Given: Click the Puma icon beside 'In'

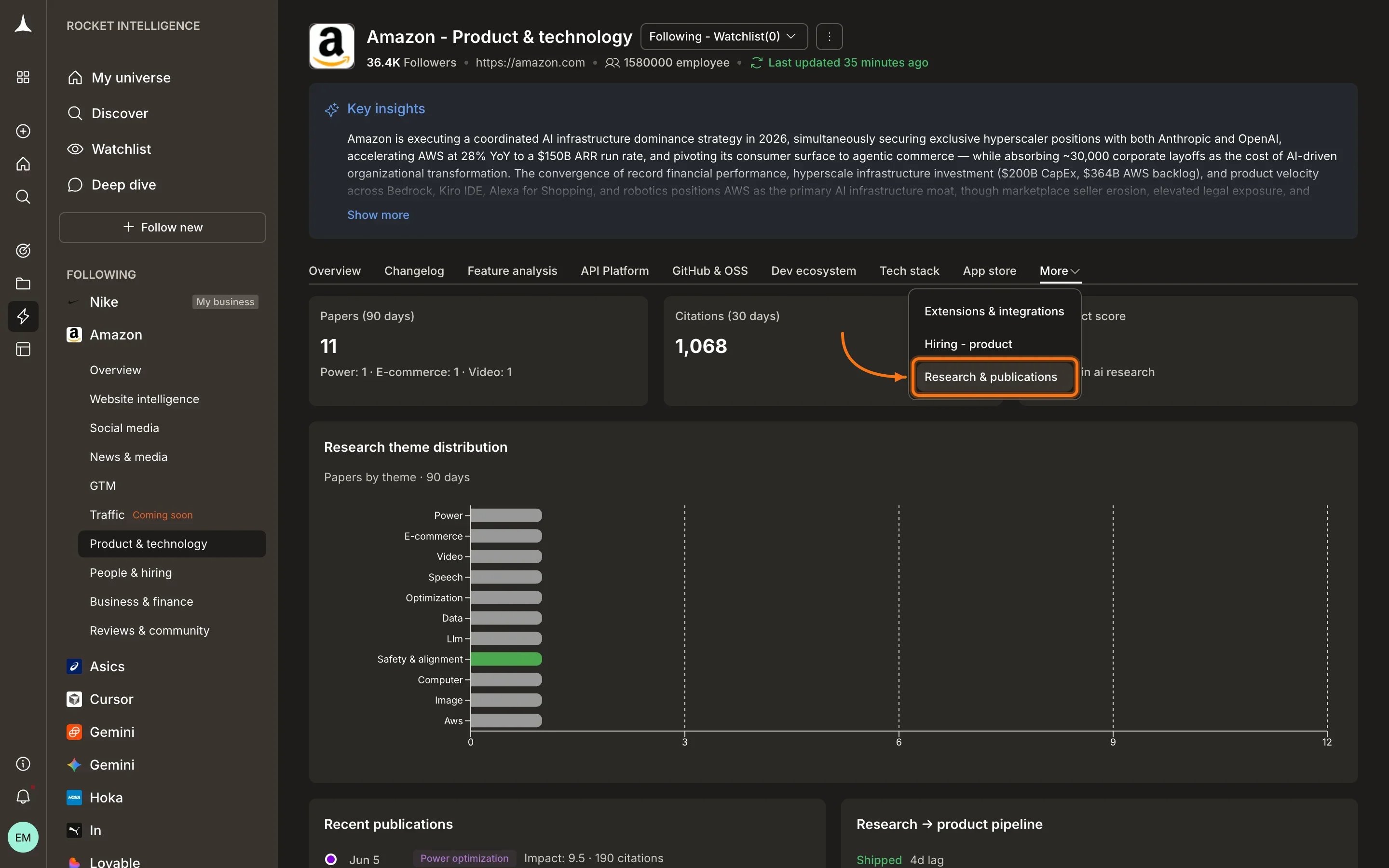Looking at the screenshot, I should click(x=74, y=830).
